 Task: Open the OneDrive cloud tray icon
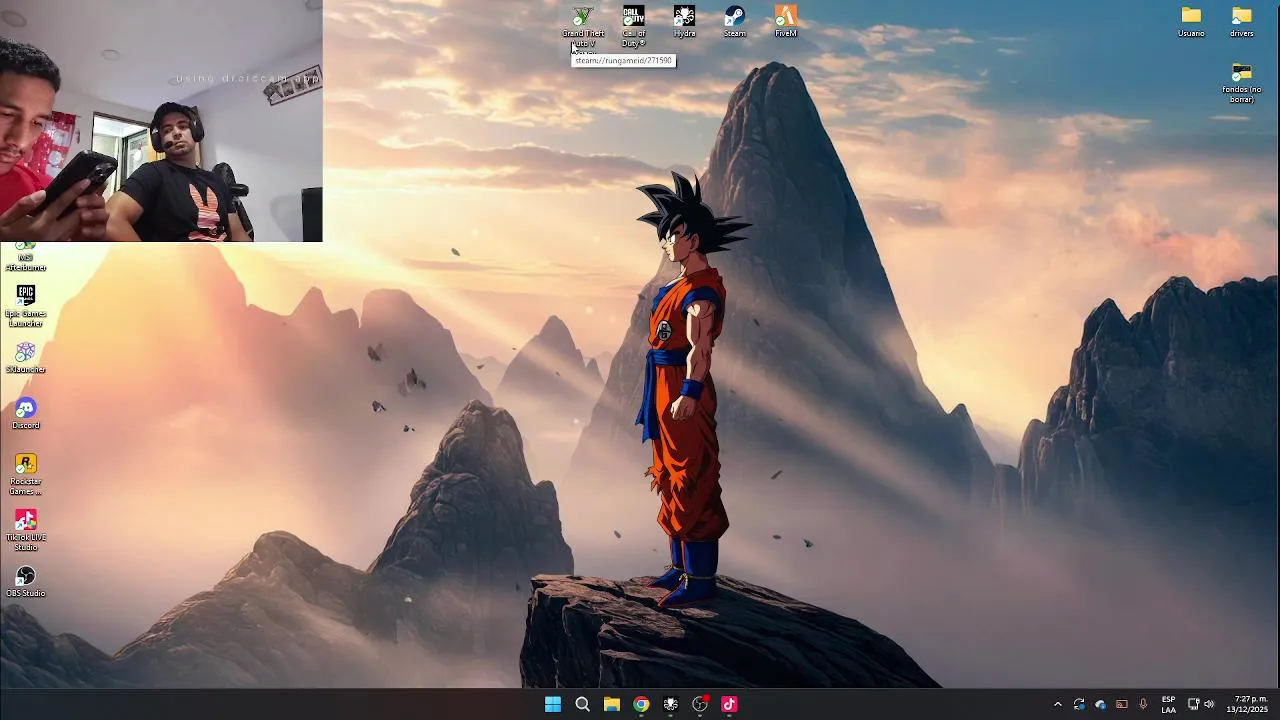point(1100,704)
